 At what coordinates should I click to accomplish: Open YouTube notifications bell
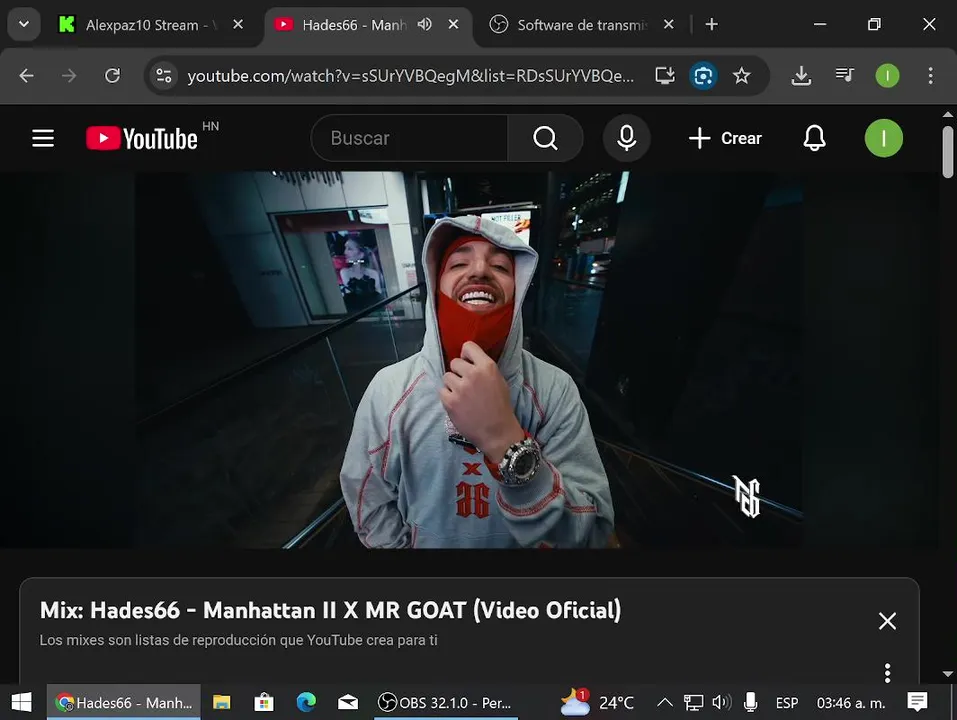pos(814,139)
